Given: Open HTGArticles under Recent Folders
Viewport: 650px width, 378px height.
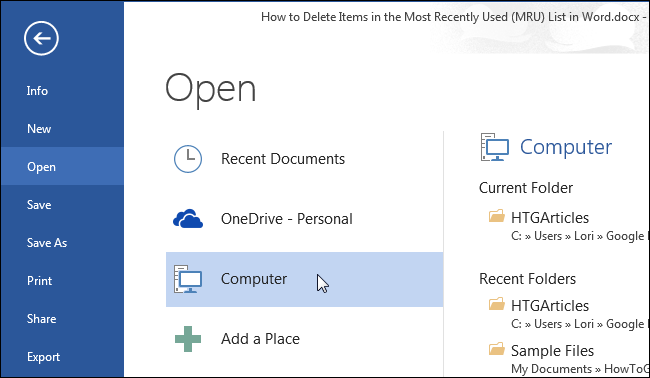Looking at the screenshot, I should point(550,305).
